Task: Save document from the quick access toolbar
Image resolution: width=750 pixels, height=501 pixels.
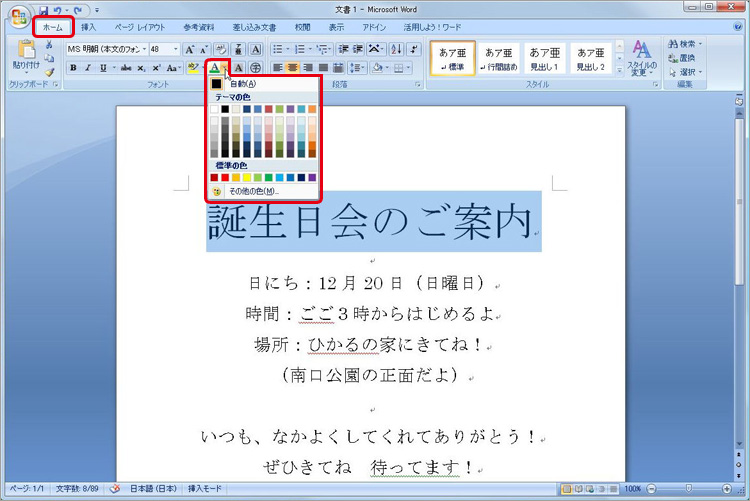Action: pos(44,10)
